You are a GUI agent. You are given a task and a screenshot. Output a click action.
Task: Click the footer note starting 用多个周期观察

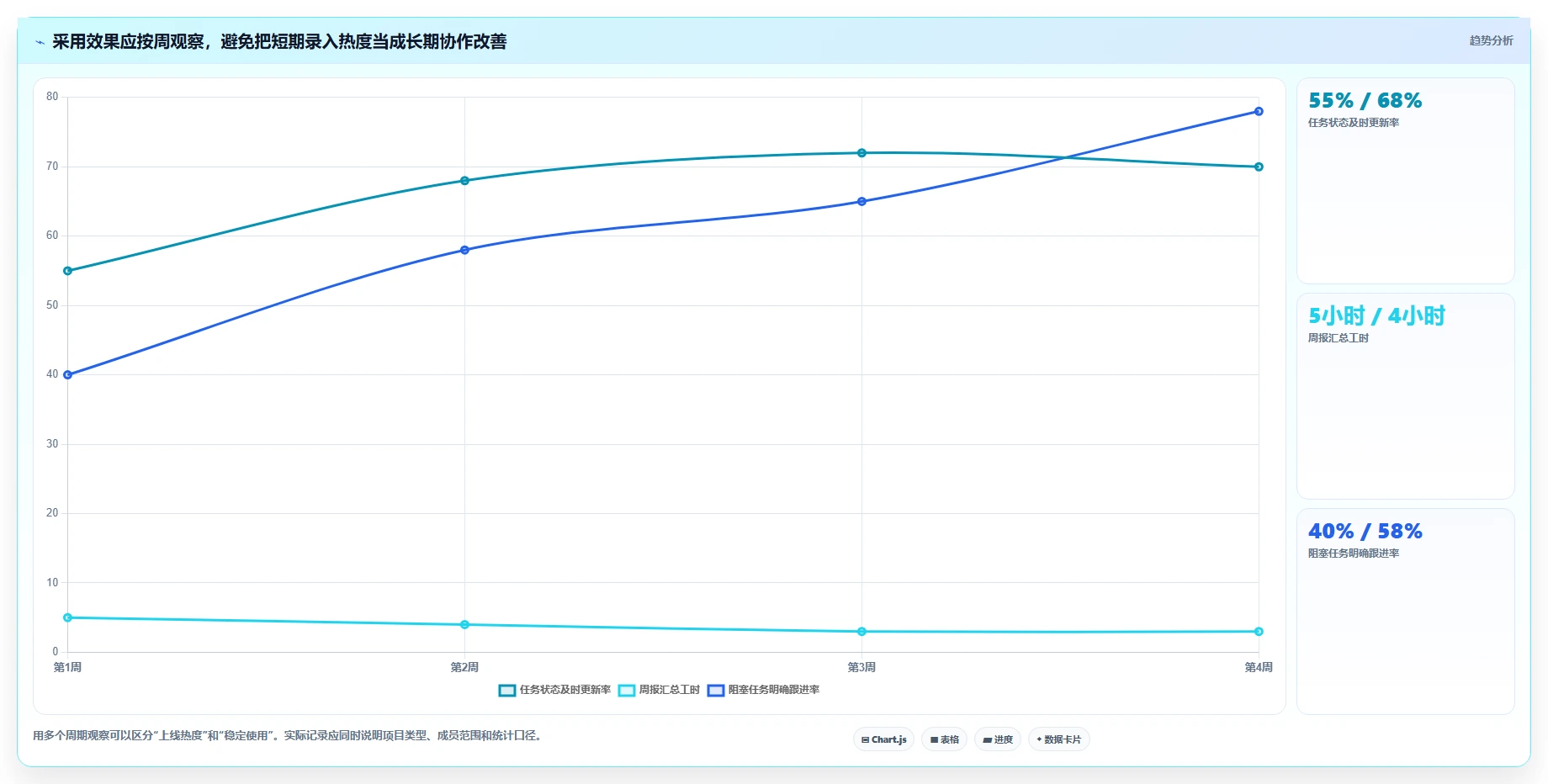pos(289,735)
